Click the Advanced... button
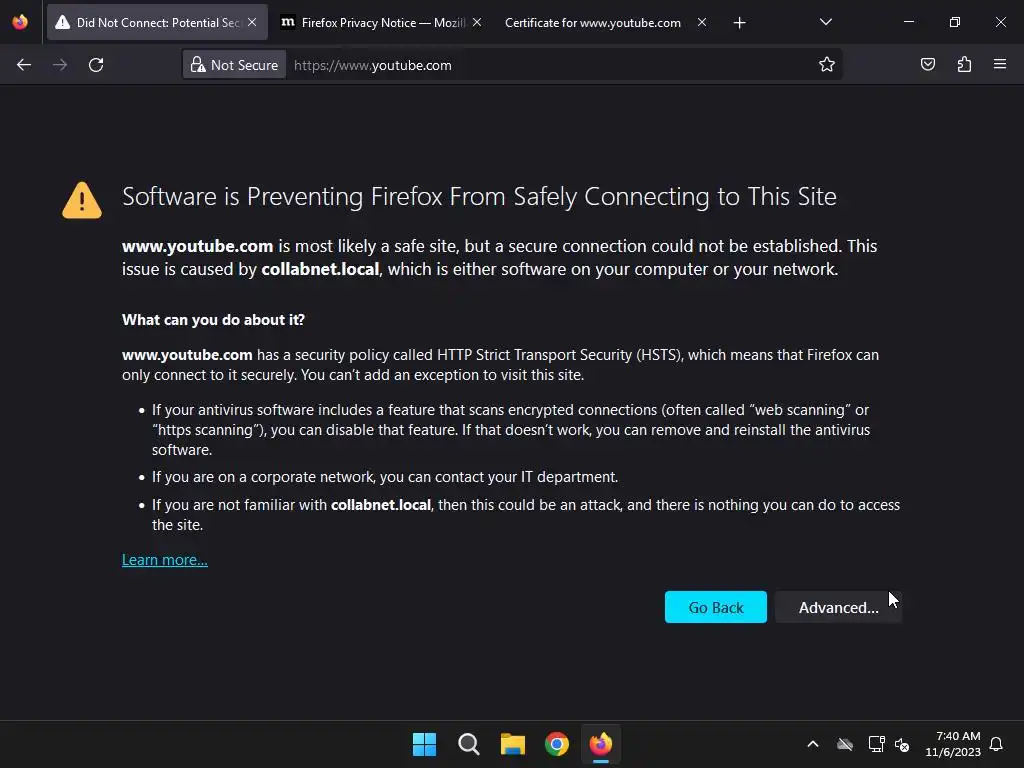The height and width of the screenshot is (768, 1024). [839, 607]
